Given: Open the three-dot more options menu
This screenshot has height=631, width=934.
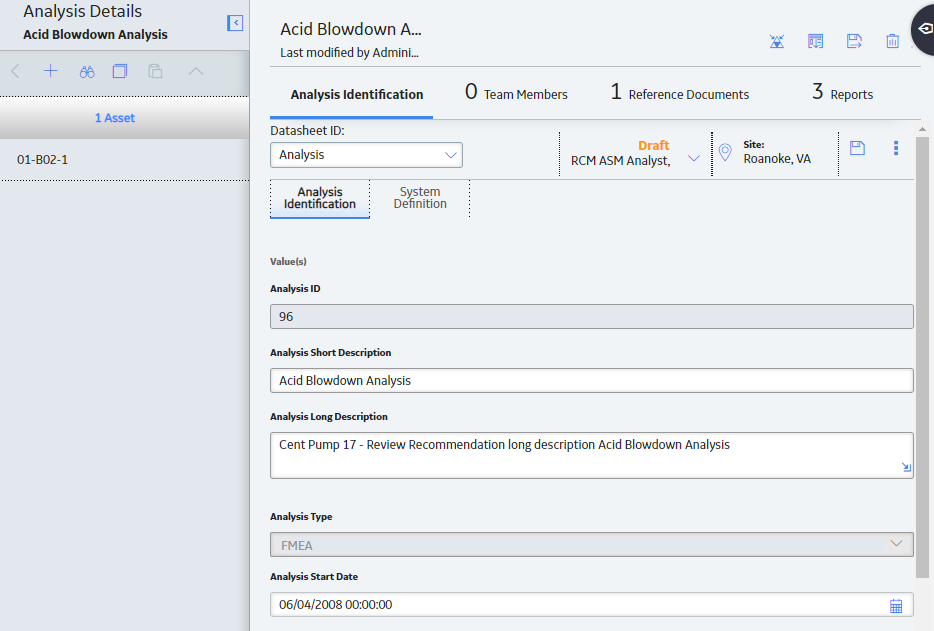Looking at the screenshot, I should tap(896, 148).
